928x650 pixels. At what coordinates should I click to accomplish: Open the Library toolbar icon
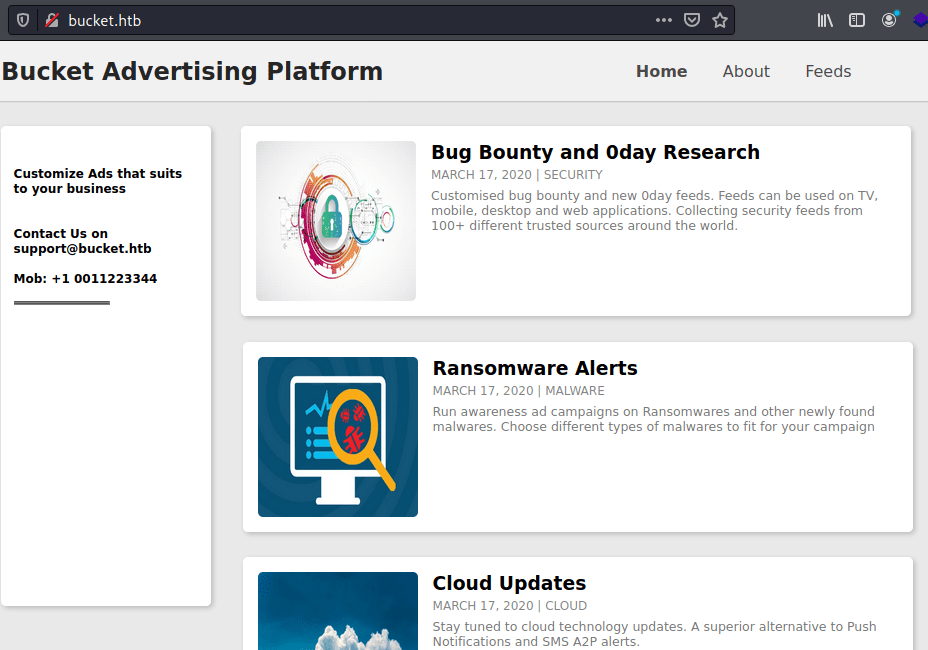tap(825, 21)
